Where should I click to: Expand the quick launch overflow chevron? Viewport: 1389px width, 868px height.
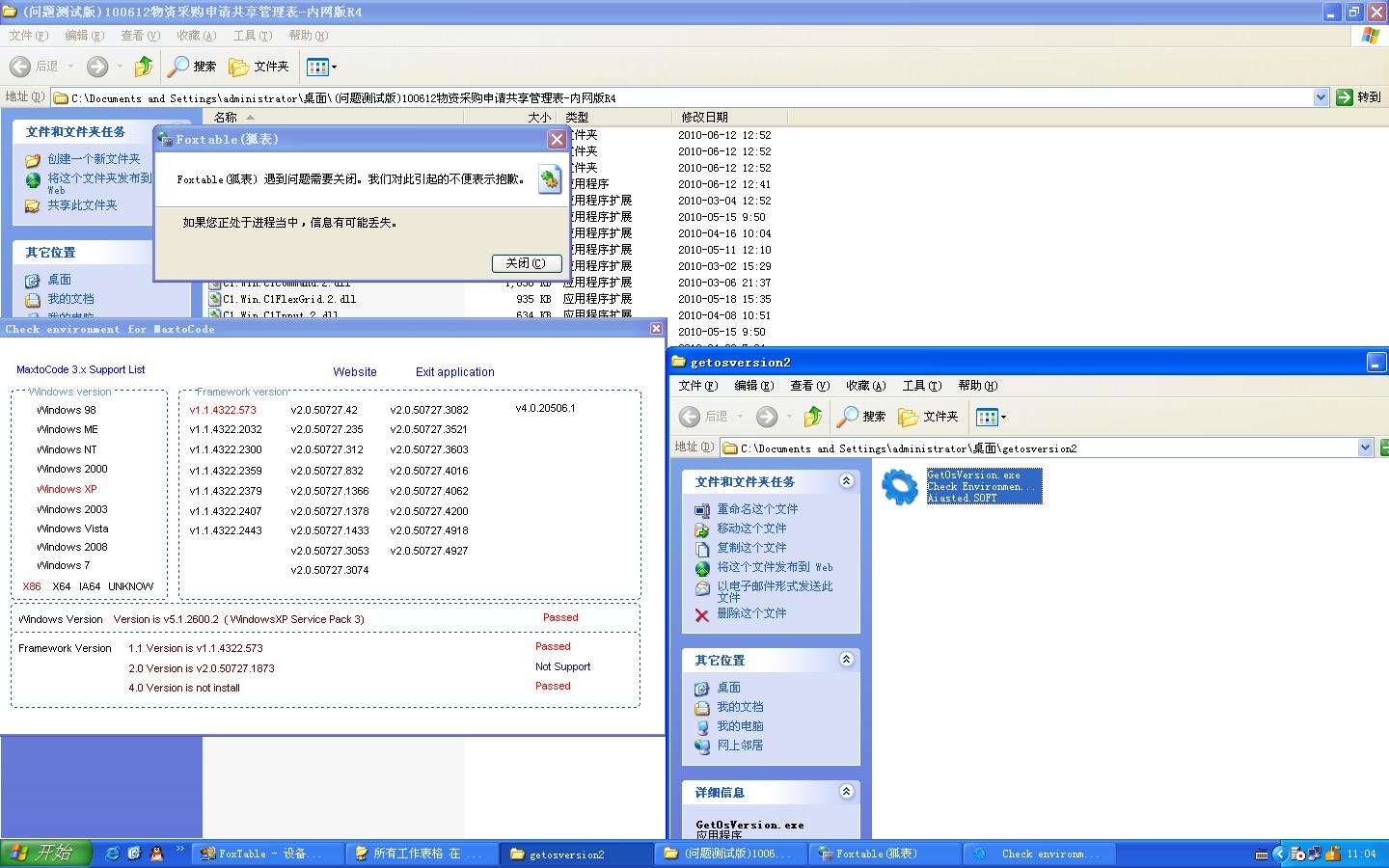point(180,851)
